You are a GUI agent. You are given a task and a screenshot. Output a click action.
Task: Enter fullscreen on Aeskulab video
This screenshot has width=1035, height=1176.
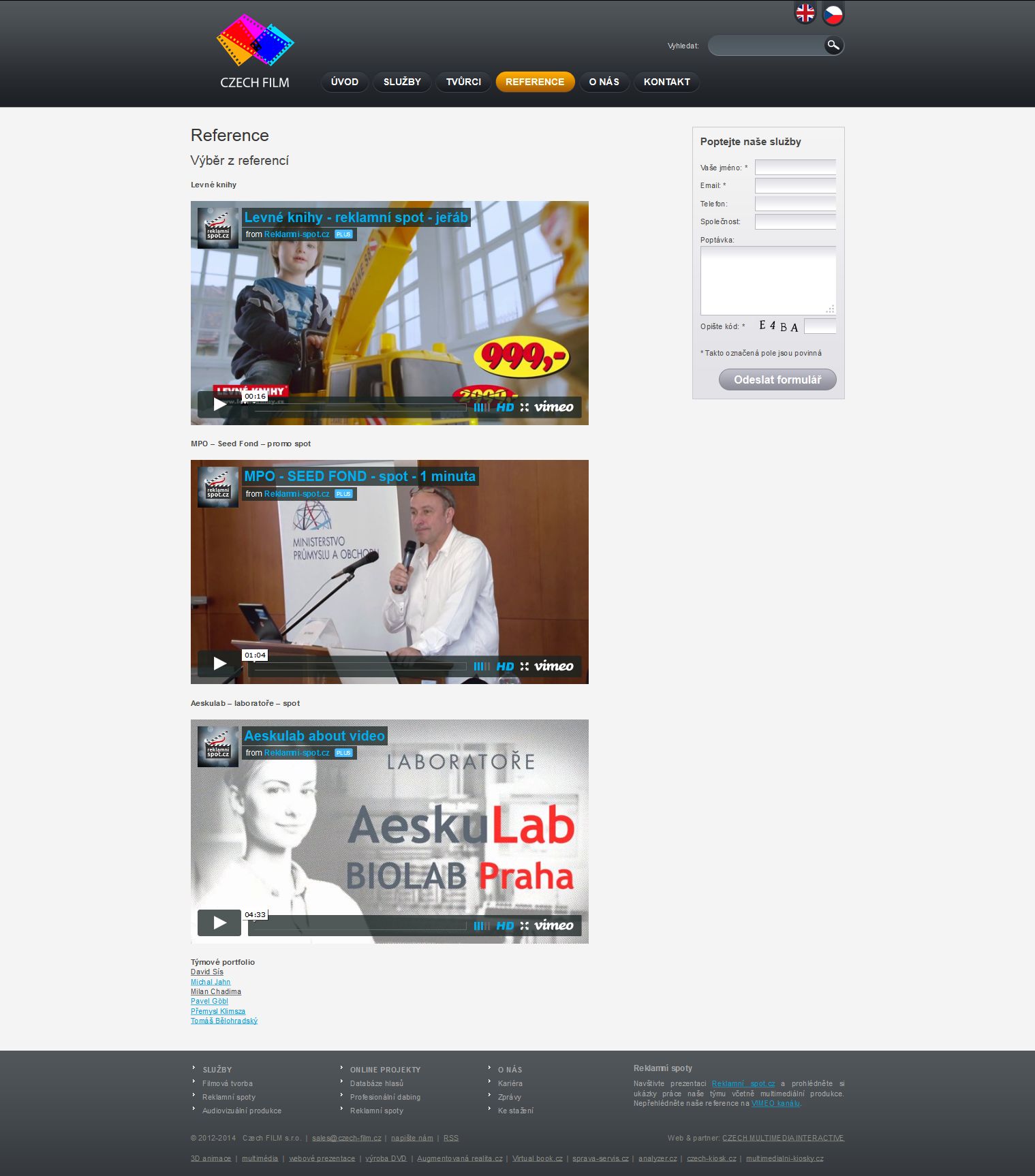pos(524,925)
